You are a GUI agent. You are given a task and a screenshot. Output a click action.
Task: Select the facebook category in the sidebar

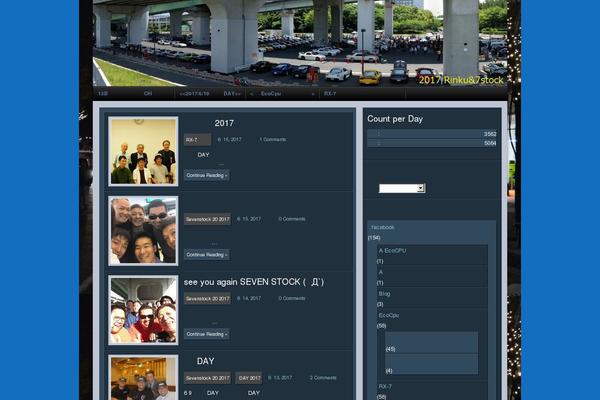(383, 227)
